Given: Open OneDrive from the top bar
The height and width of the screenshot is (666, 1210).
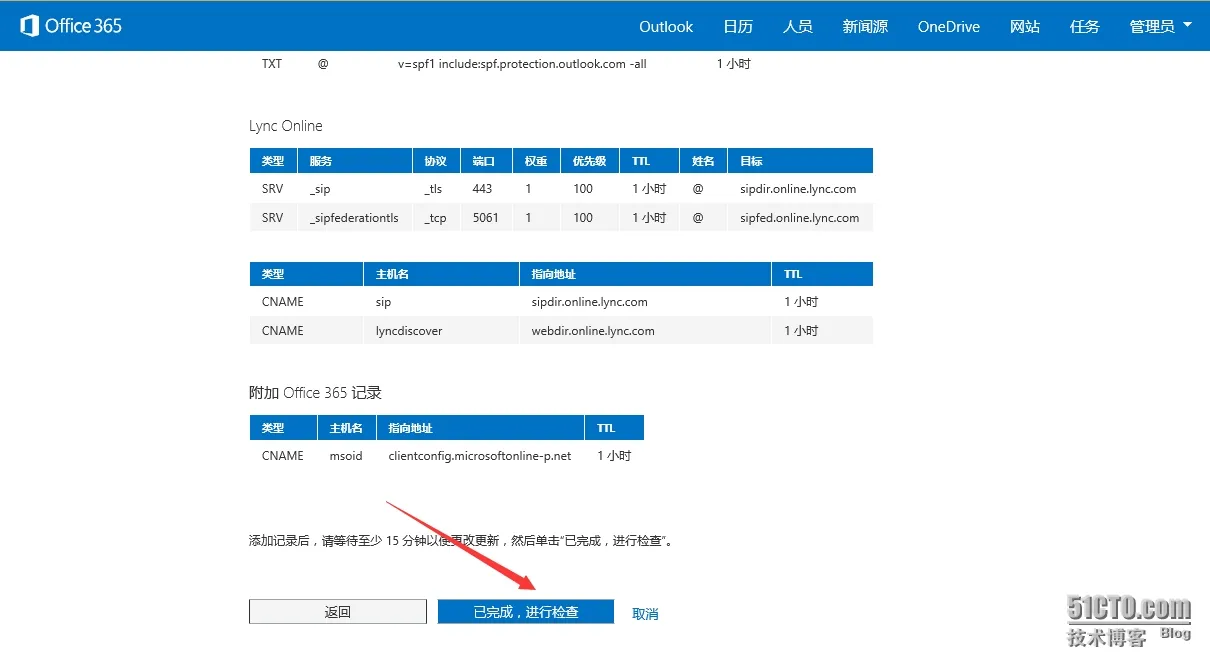Looking at the screenshot, I should tap(949, 27).
